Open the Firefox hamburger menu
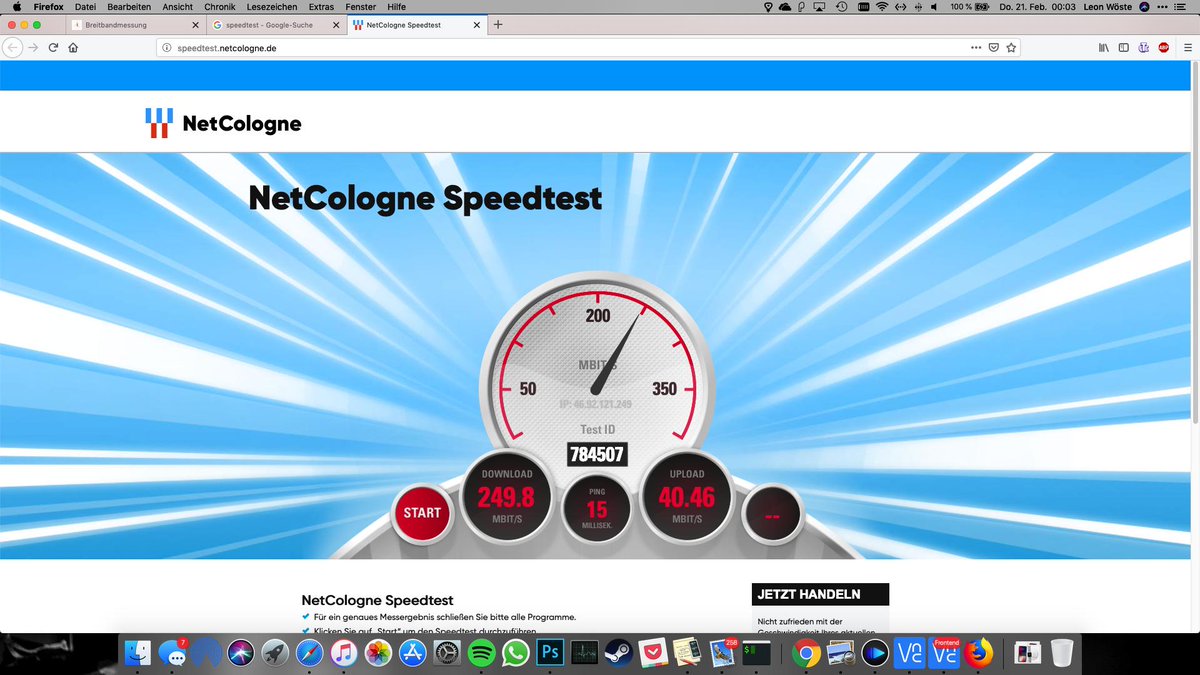The image size is (1200, 675). (1186, 47)
